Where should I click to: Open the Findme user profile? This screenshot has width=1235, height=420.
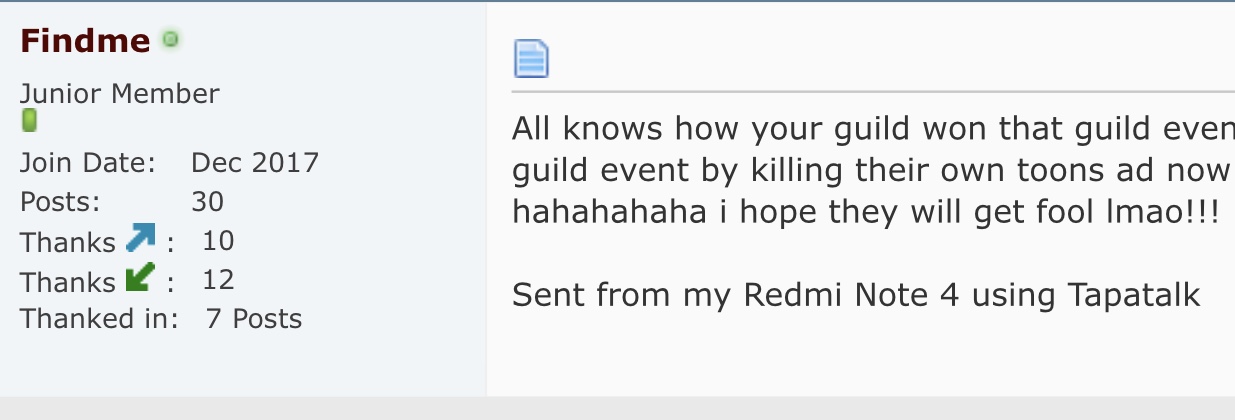(x=85, y=41)
